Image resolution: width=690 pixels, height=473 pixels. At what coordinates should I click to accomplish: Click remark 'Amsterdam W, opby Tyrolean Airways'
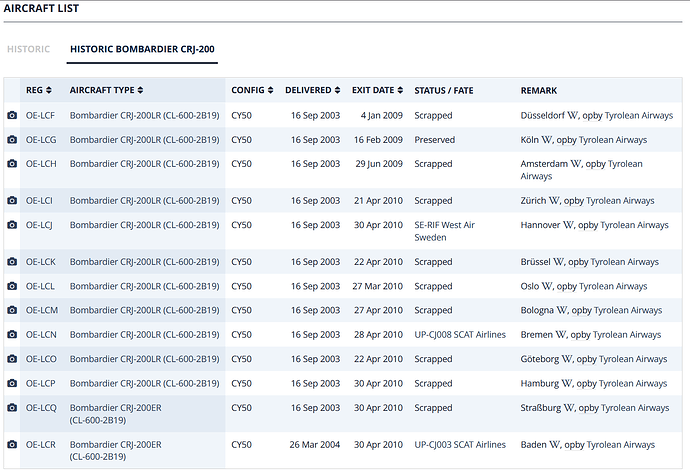pos(582,170)
